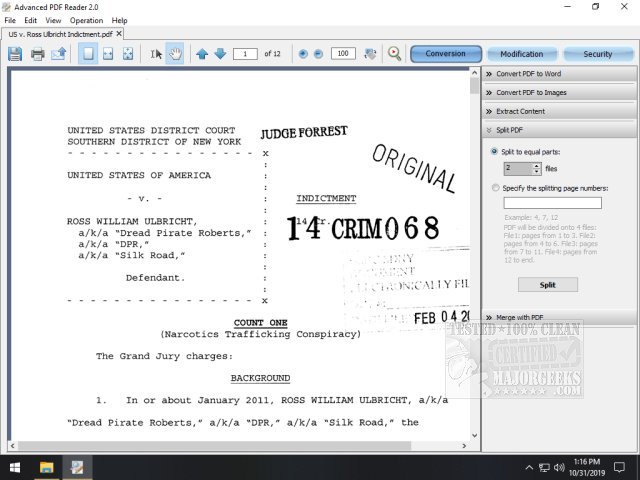Image resolution: width=640 pixels, height=480 pixels.
Task: Decrease the files count with the down stepper
Action: [x=537, y=172]
